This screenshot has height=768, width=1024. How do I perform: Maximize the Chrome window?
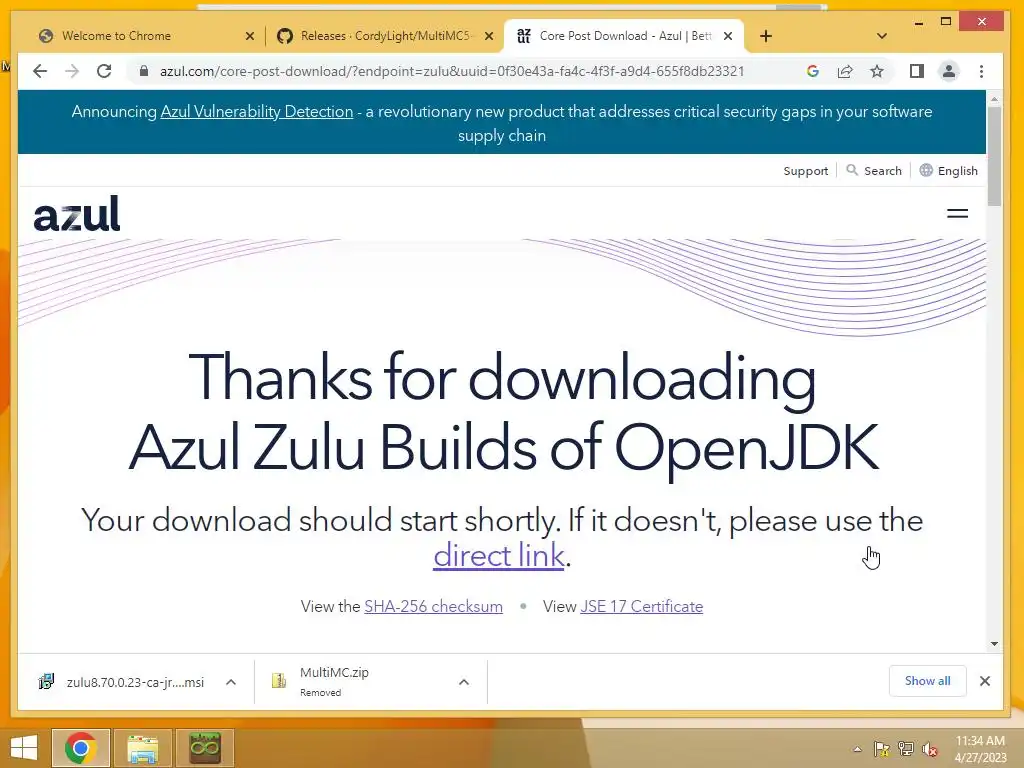click(946, 22)
